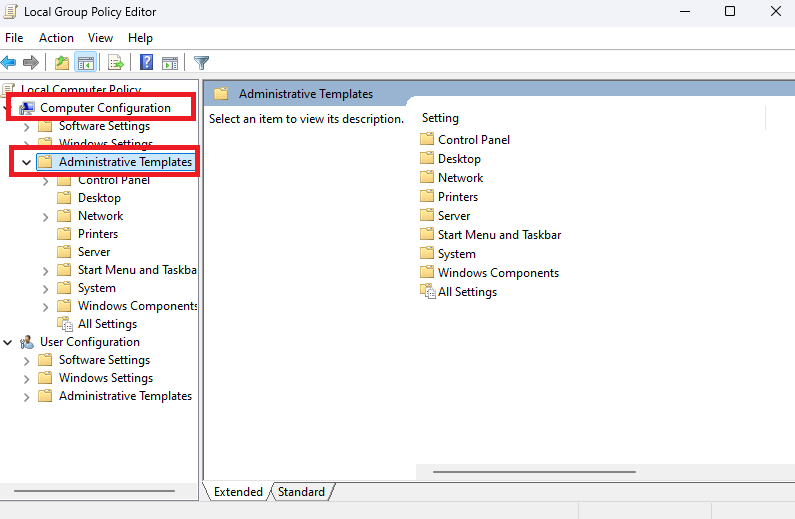The height and width of the screenshot is (519, 795).
Task: Click Start Menu and Taskbar folder icon in right pane
Action: (x=427, y=234)
